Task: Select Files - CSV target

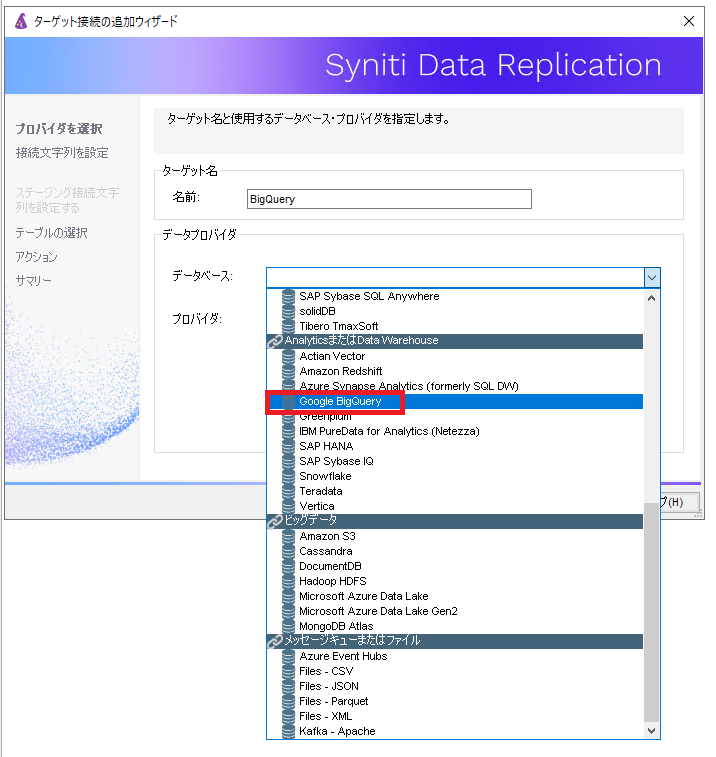Action: click(x=455, y=671)
